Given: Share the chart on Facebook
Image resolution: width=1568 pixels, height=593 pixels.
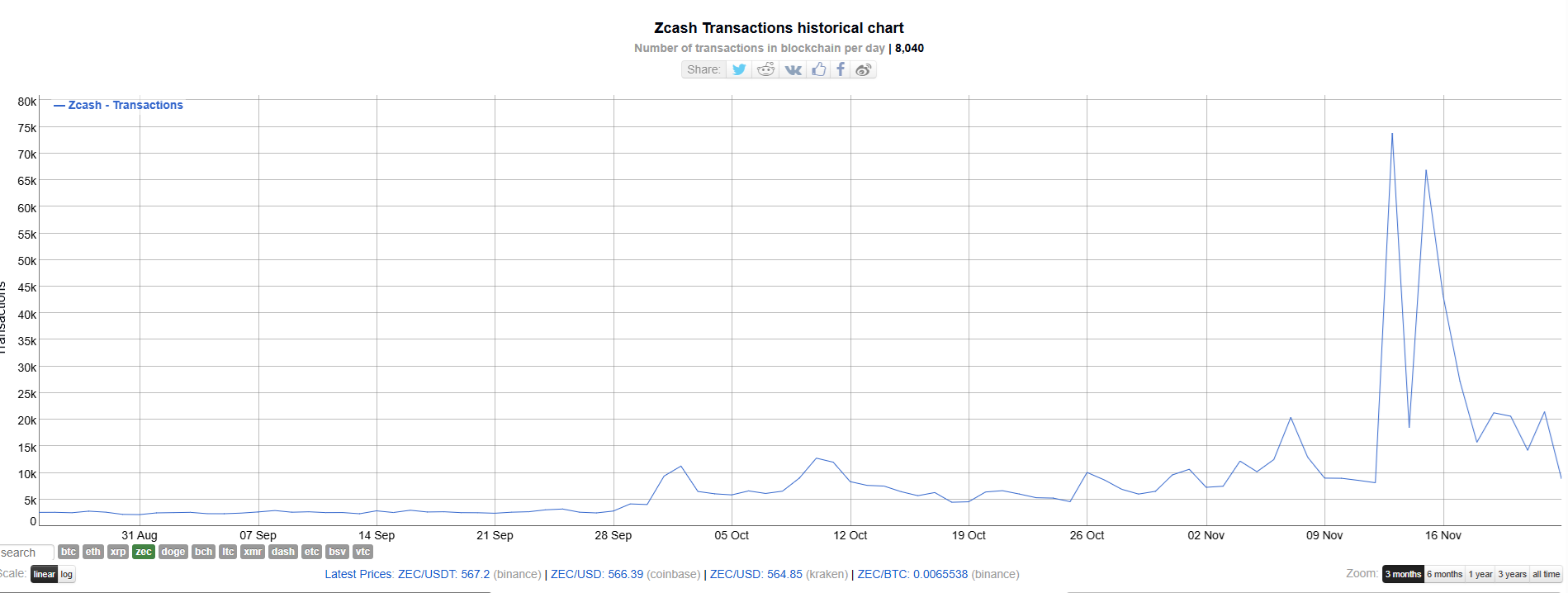Looking at the screenshot, I should (x=841, y=69).
